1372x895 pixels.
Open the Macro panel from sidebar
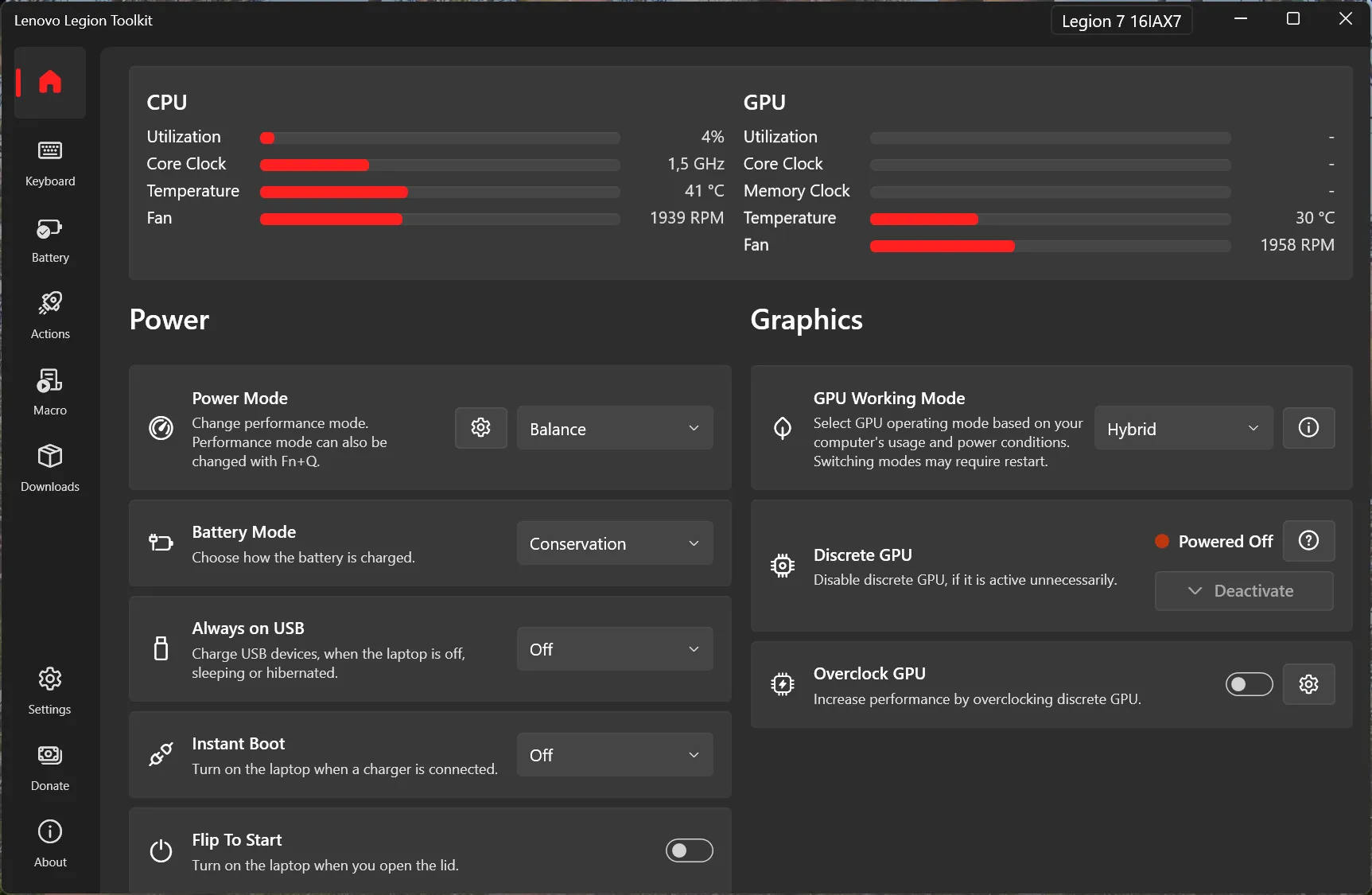pos(49,391)
